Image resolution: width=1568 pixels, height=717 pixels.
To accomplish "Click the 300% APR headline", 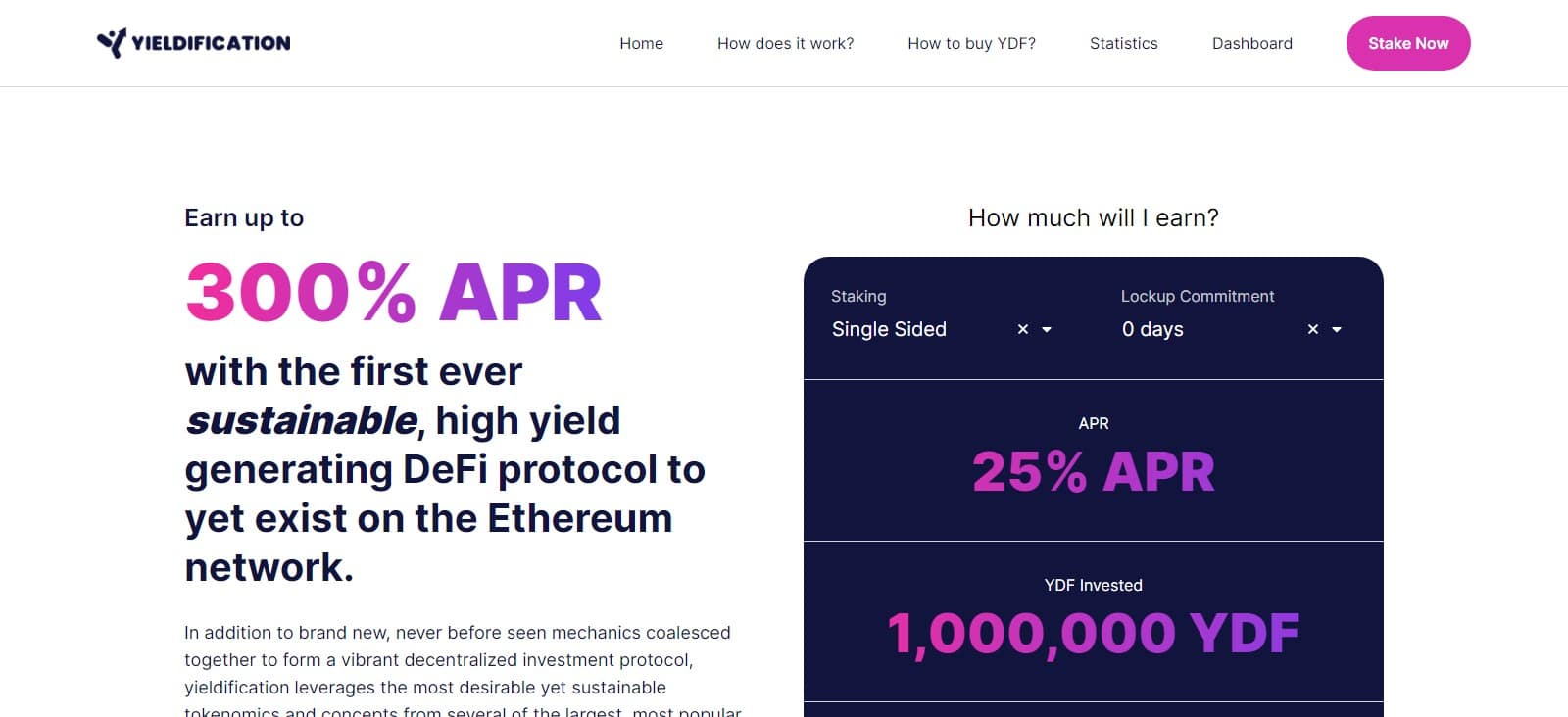I will click(393, 290).
